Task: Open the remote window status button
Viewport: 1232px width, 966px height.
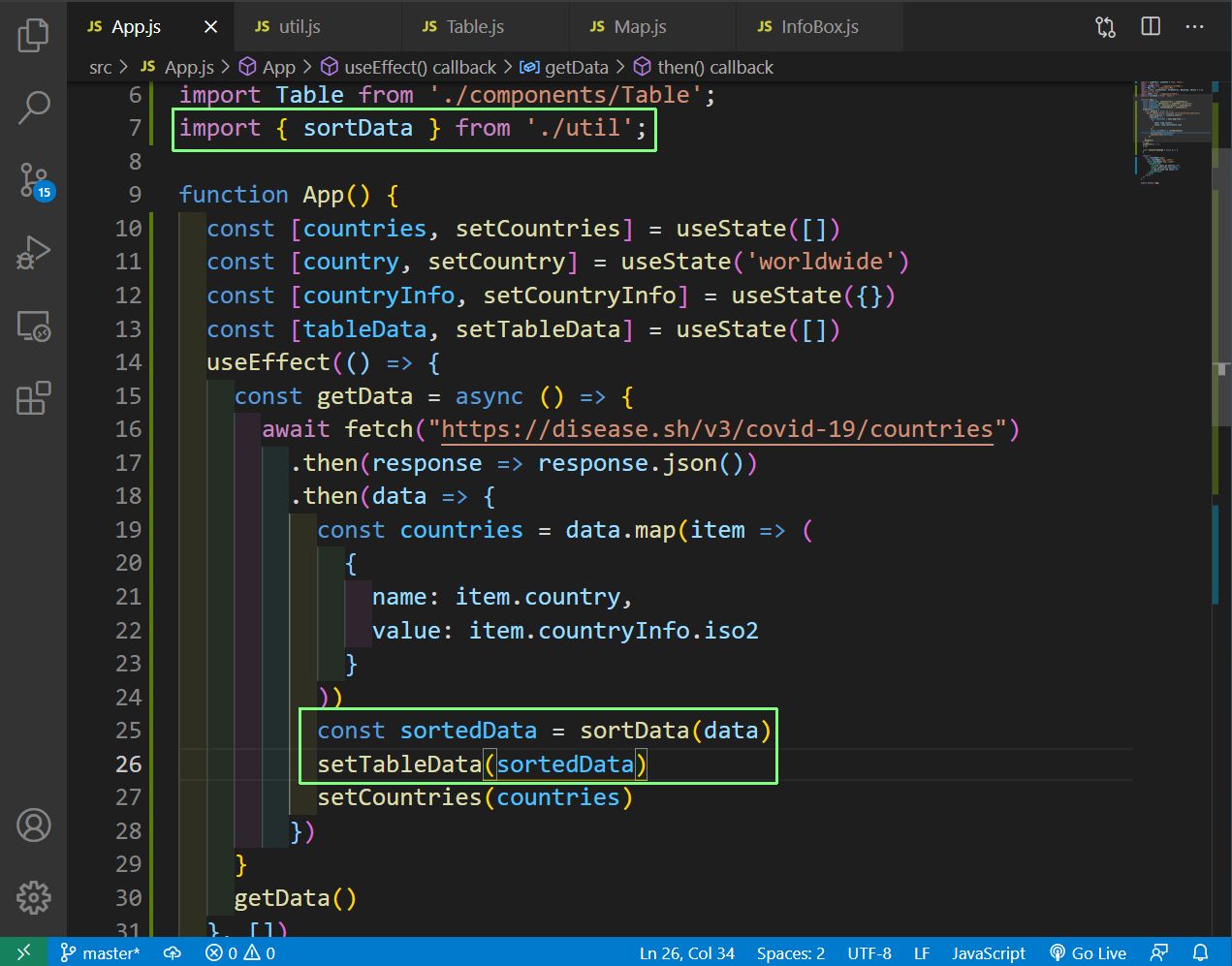Action: point(23,952)
